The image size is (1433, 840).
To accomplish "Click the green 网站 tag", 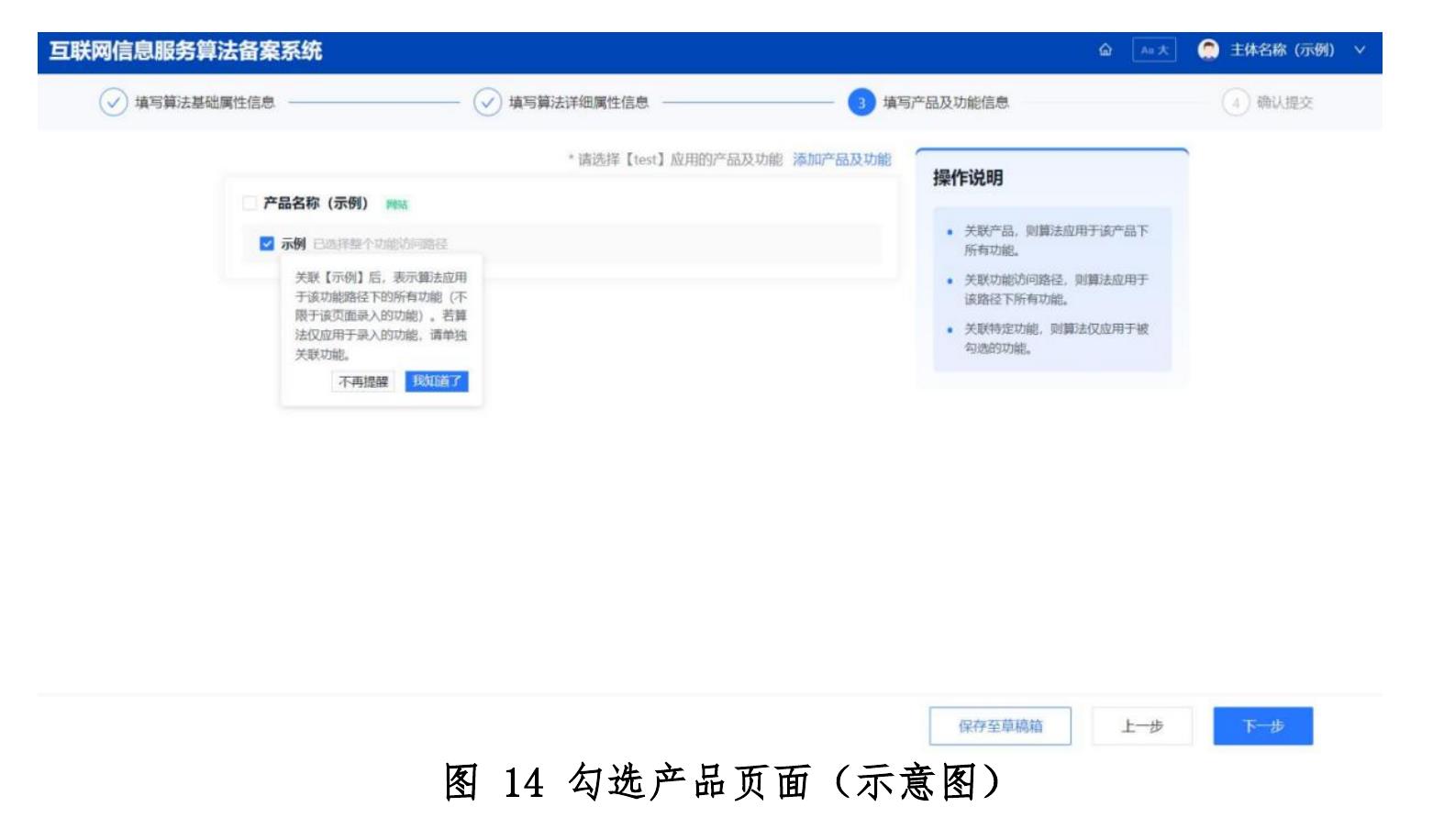I will [x=396, y=204].
